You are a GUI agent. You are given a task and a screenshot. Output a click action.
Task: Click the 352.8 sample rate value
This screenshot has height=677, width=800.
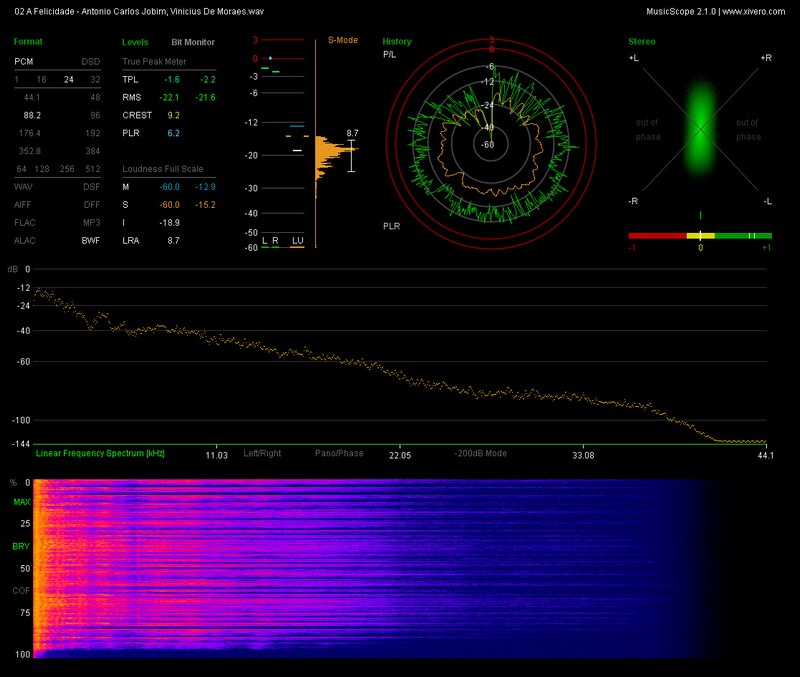[30, 151]
